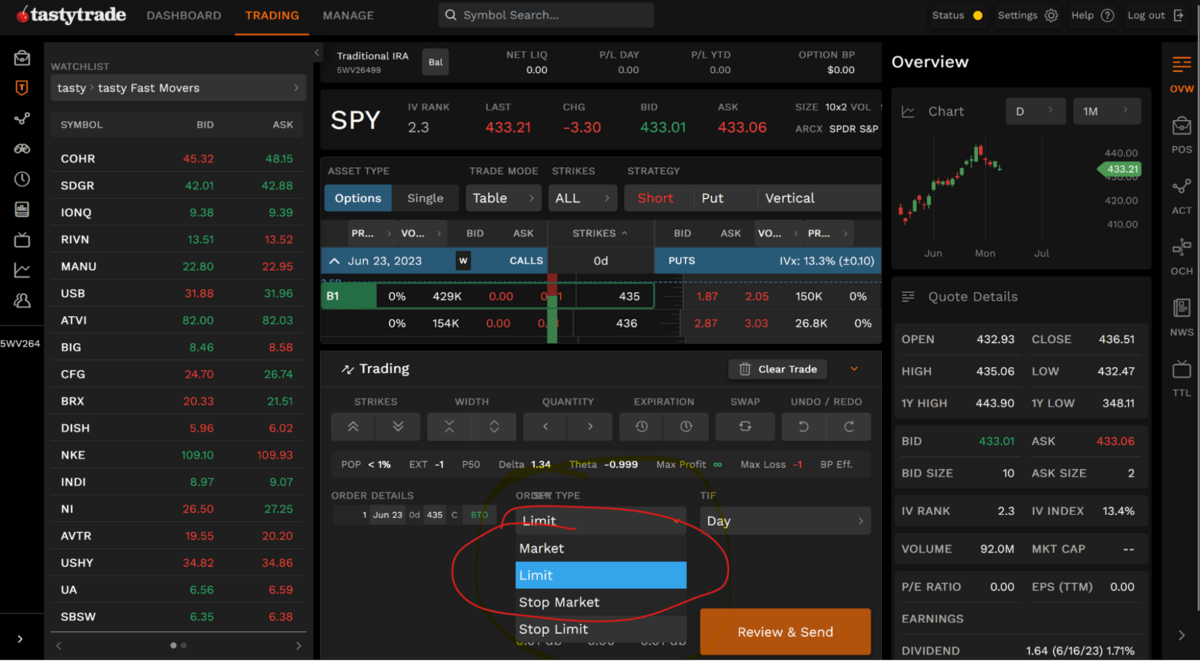Image resolution: width=1200 pixels, height=669 pixels.
Task: Click the follow traders people icon
Action: point(21,300)
